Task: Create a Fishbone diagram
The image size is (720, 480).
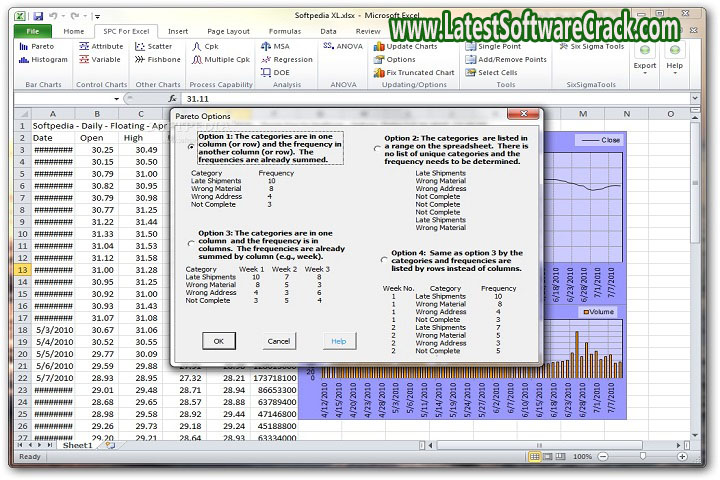Action: coord(158,60)
